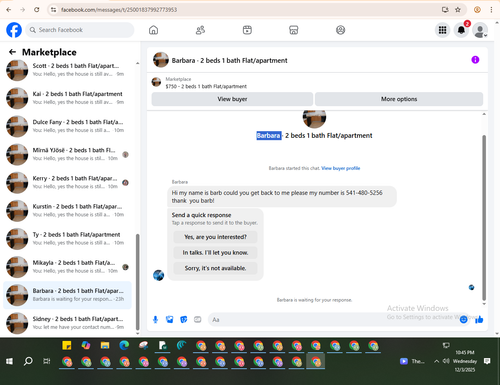Click the taskbar volume icon

(x=445, y=361)
